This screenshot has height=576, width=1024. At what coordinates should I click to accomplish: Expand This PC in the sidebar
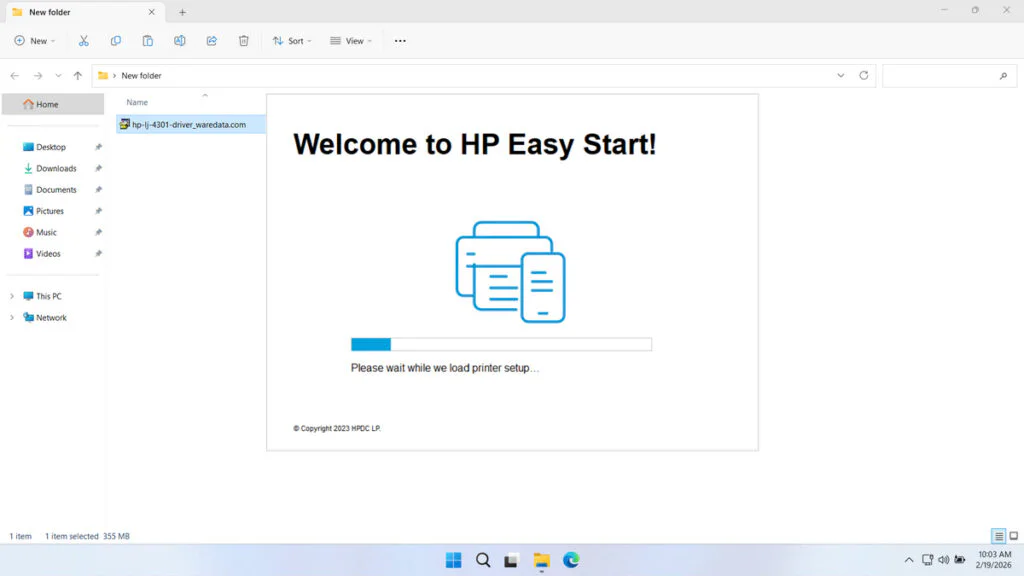11,296
